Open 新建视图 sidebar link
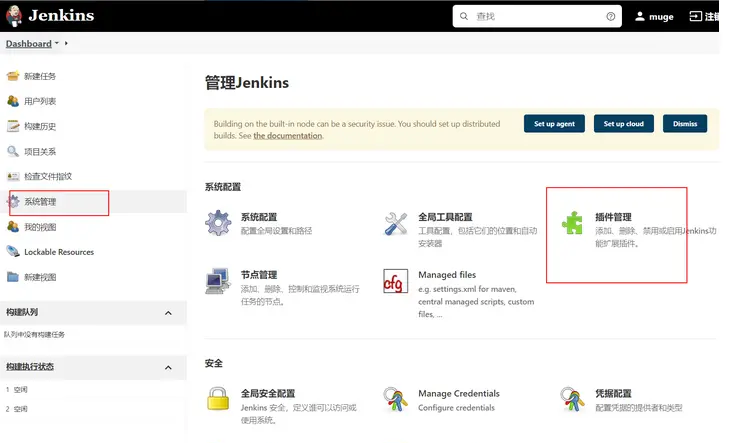 pos(40,277)
